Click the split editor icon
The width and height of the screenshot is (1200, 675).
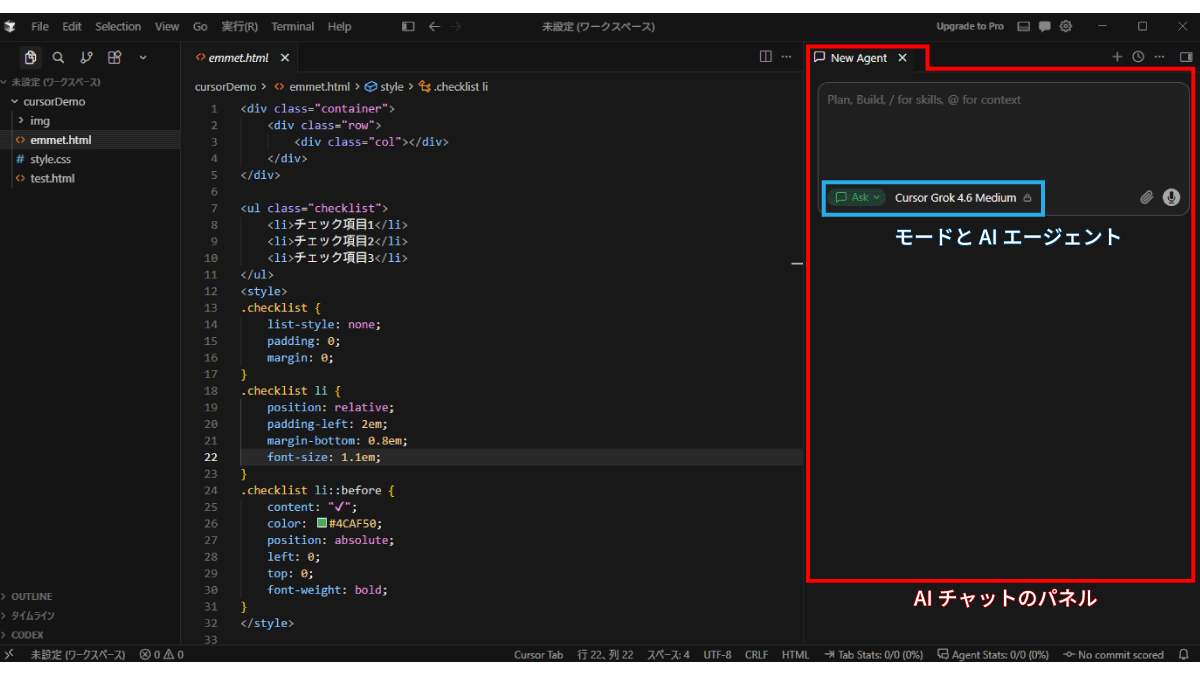(x=766, y=57)
